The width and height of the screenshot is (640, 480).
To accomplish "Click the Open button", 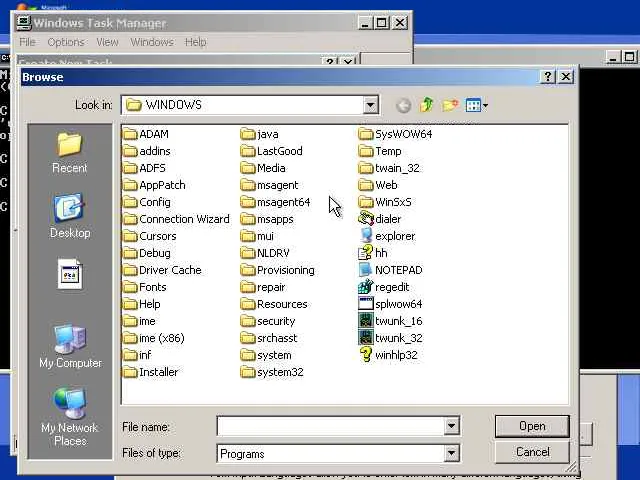I will [532, 426].
